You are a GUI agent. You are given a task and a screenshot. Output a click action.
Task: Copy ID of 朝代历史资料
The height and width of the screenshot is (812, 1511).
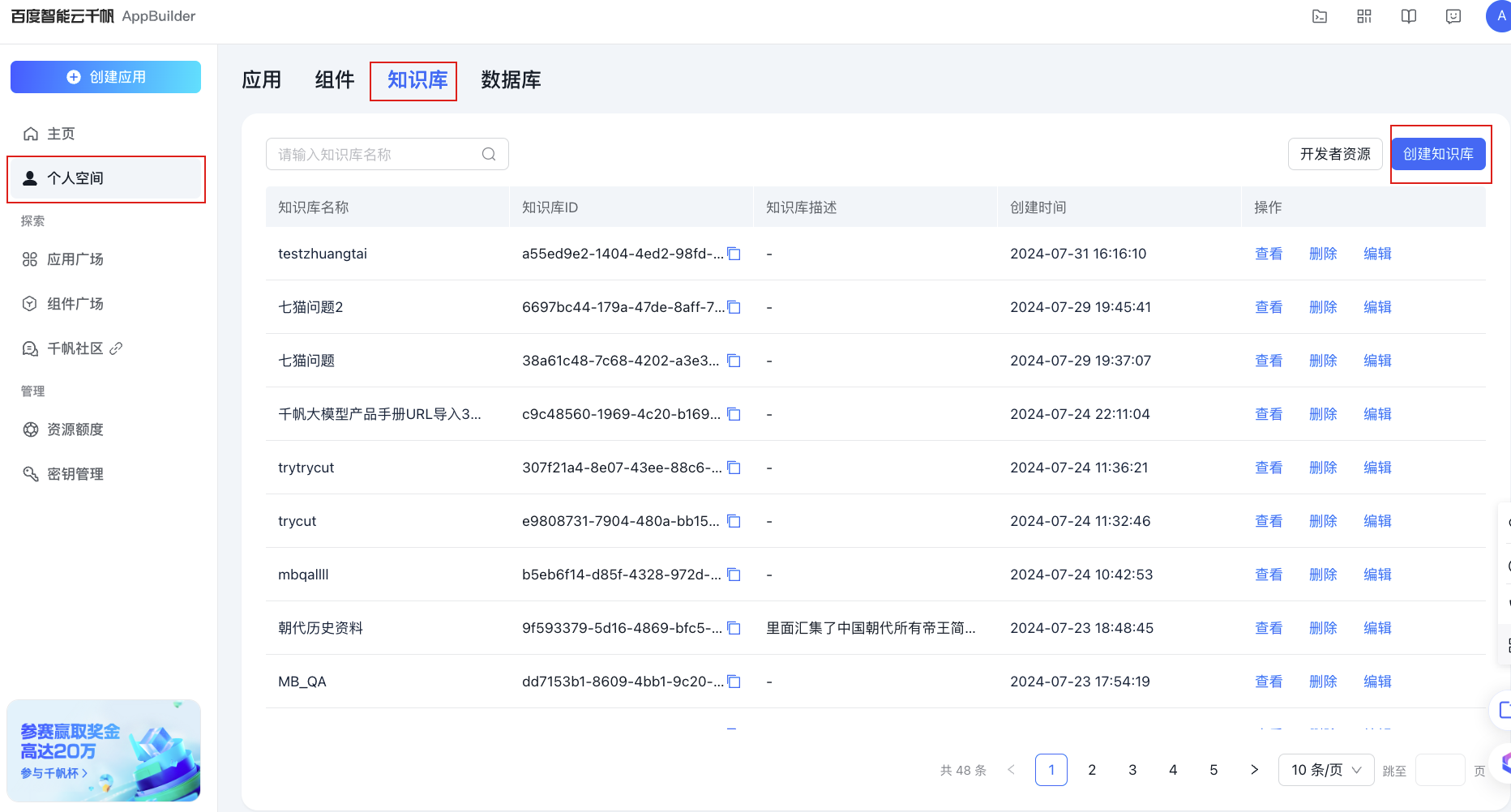click(x=734, y=628)
